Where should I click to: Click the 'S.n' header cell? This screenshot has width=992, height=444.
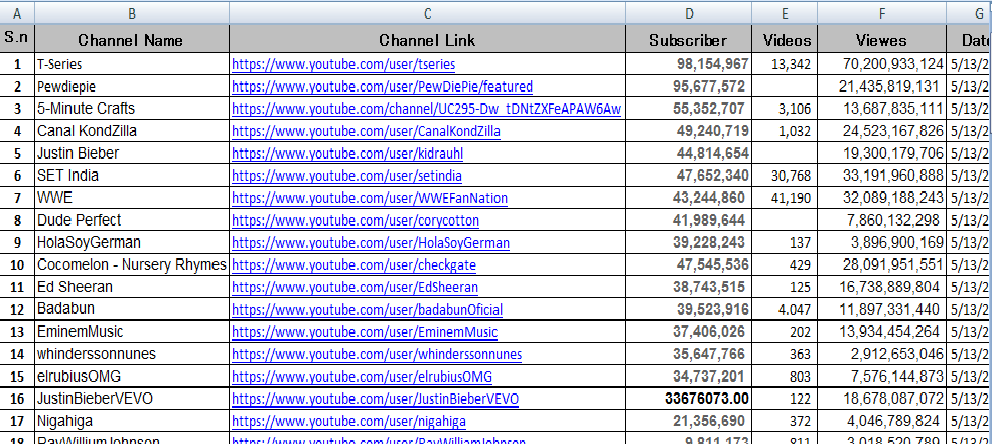click(x=17, y=39)
